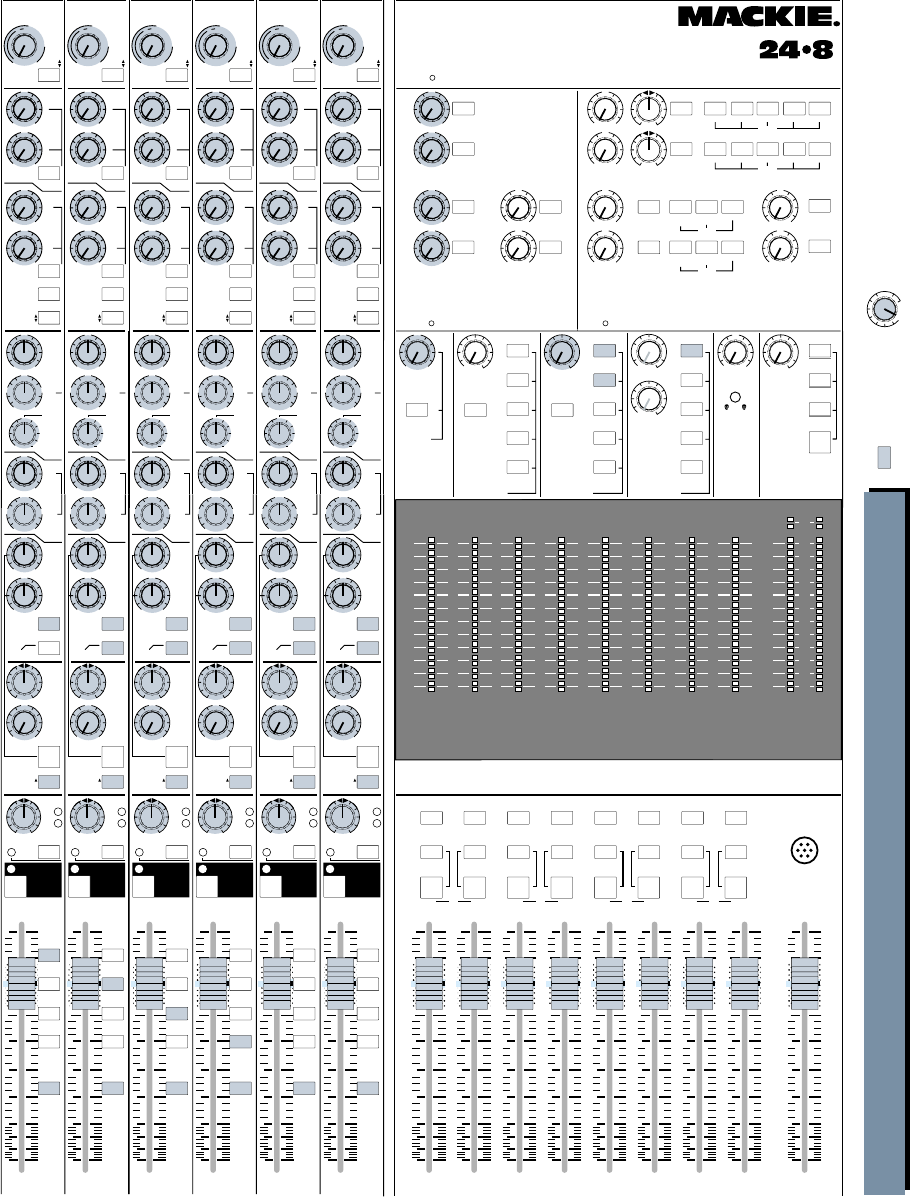Click lower faded-pointer knob in lower master section
This screenshot has width=910, height=1197.
[648, 398]
